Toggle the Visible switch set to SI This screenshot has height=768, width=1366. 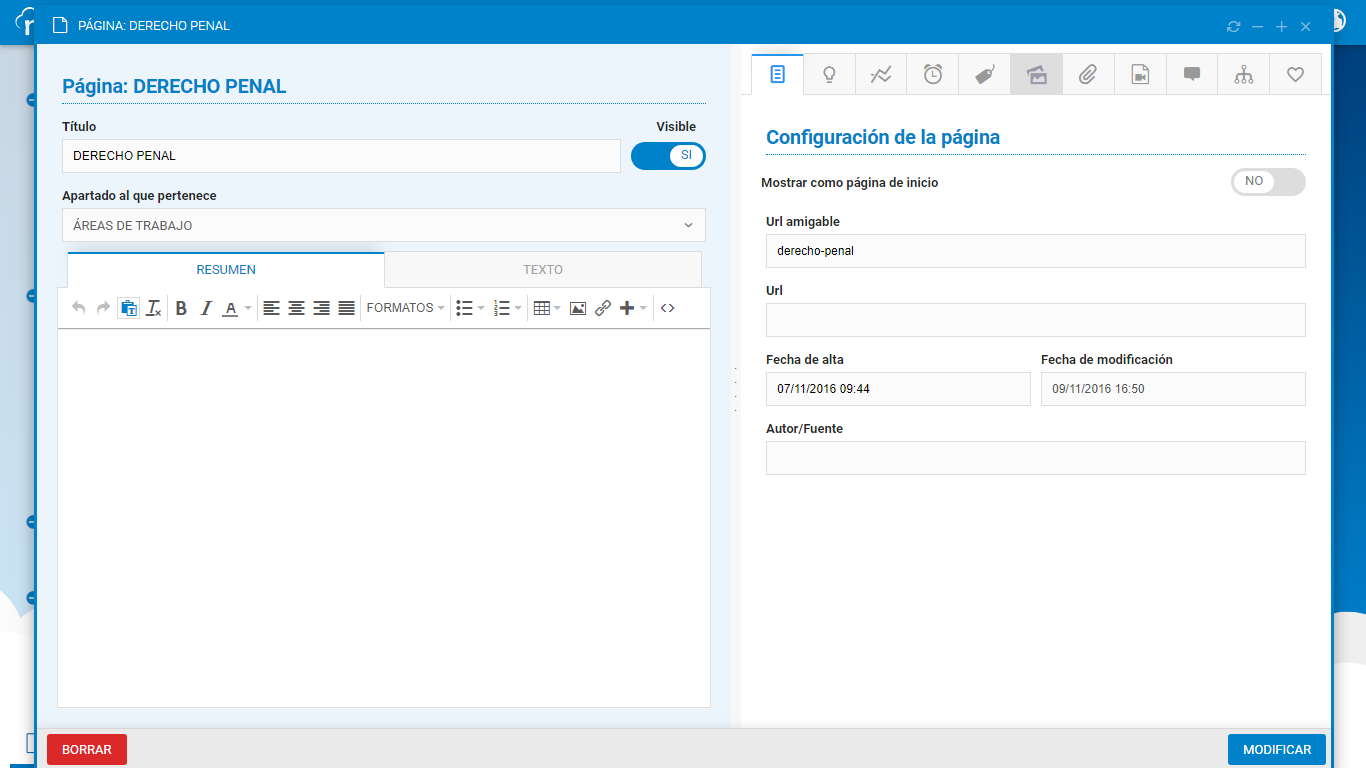click(x=668, y=155)
